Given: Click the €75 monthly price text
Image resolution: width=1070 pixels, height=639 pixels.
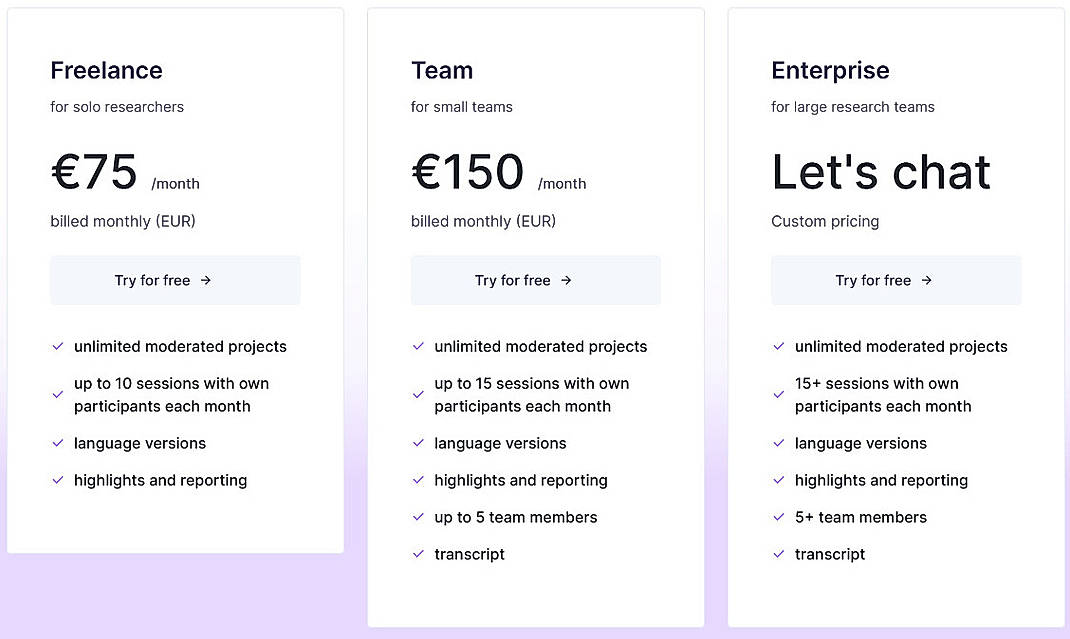Looking at the screenshot, I should click(94, 172).
